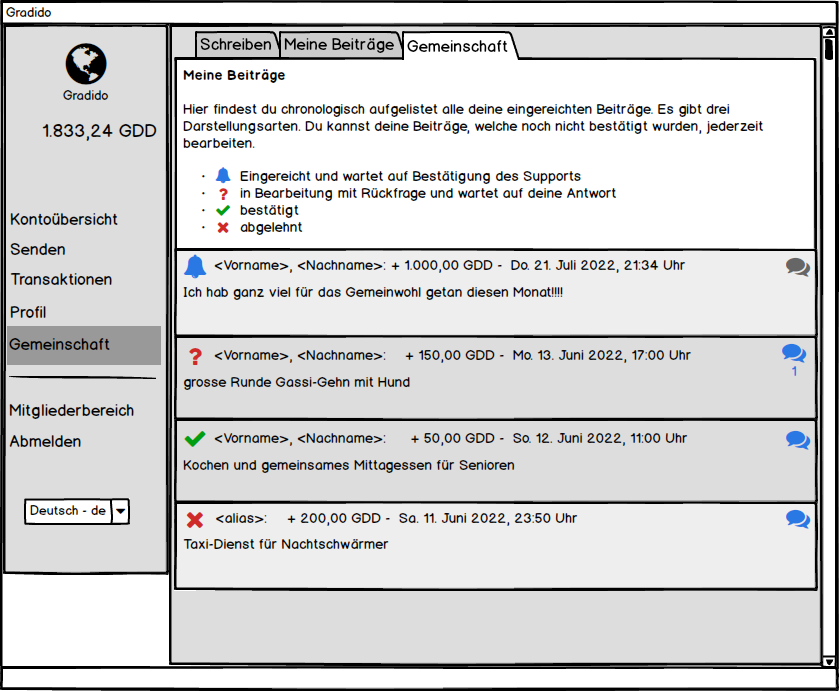Viewport: 839px width, 691px height.
Task: Go to the Senden page
Action: click(38, 249)
